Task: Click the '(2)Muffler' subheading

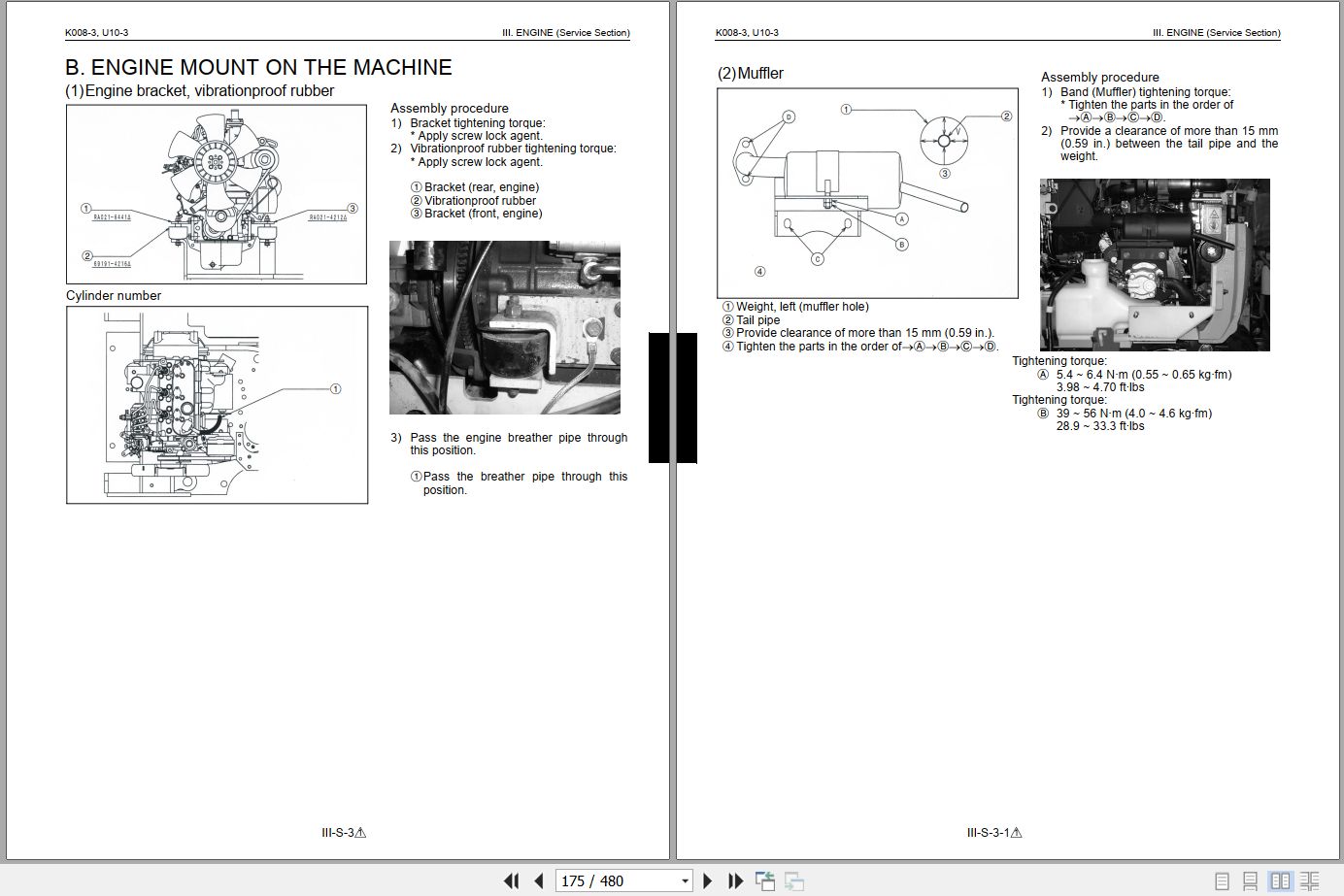Action: click(750, 73)
